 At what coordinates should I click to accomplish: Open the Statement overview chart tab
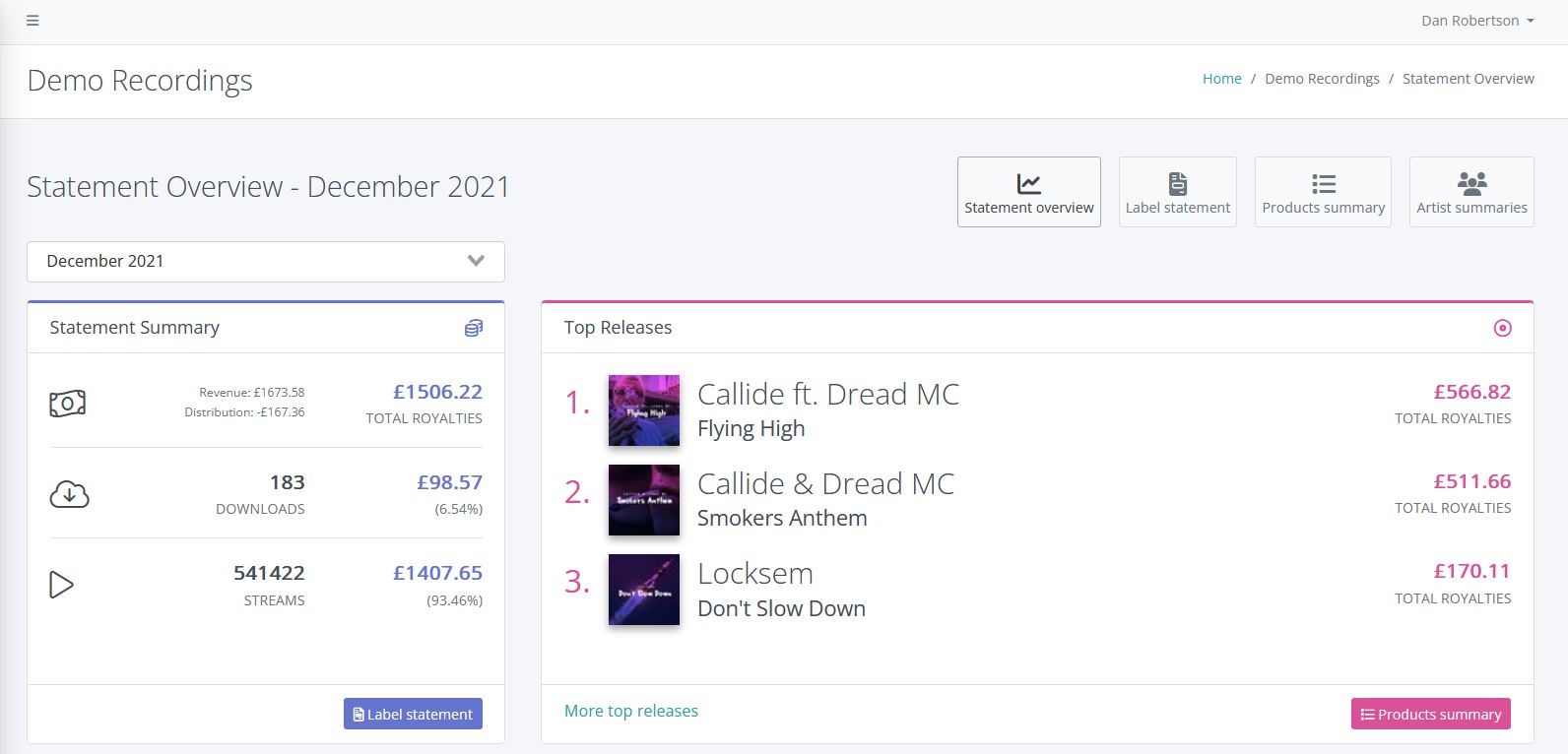[1029, 192]
